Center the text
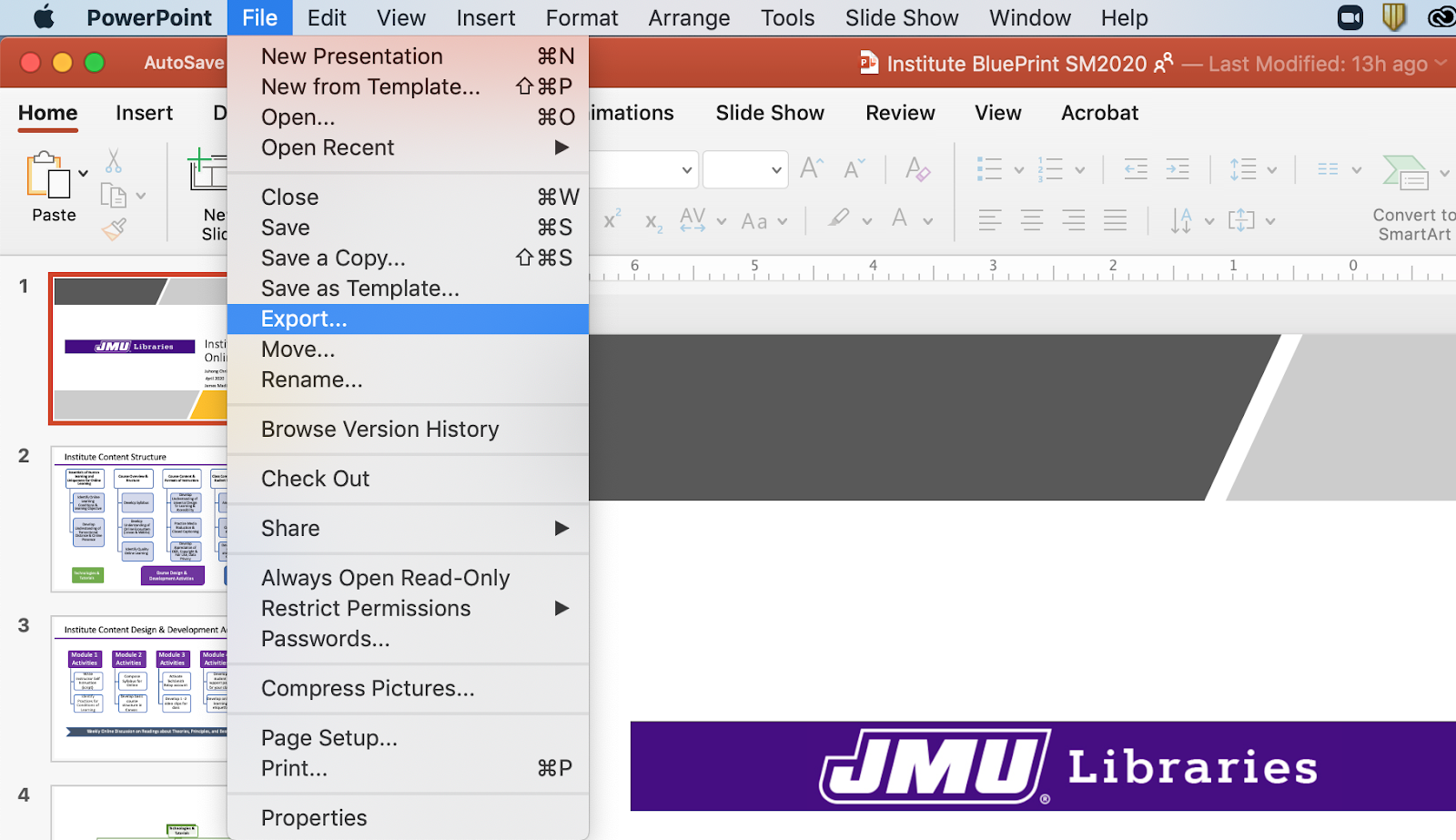Image resolution: width=1456 pixels, height=840 pixels. click(1032, 220)
